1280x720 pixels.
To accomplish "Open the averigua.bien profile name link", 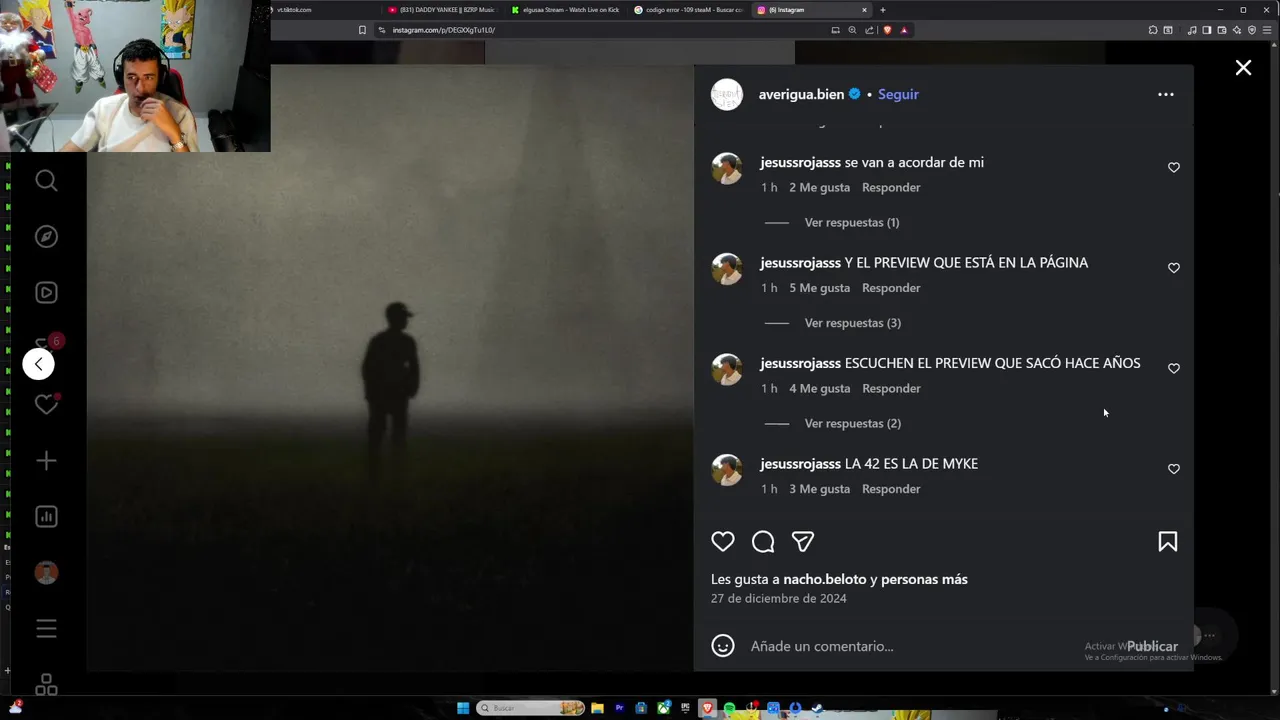I will tap(801, 94).
